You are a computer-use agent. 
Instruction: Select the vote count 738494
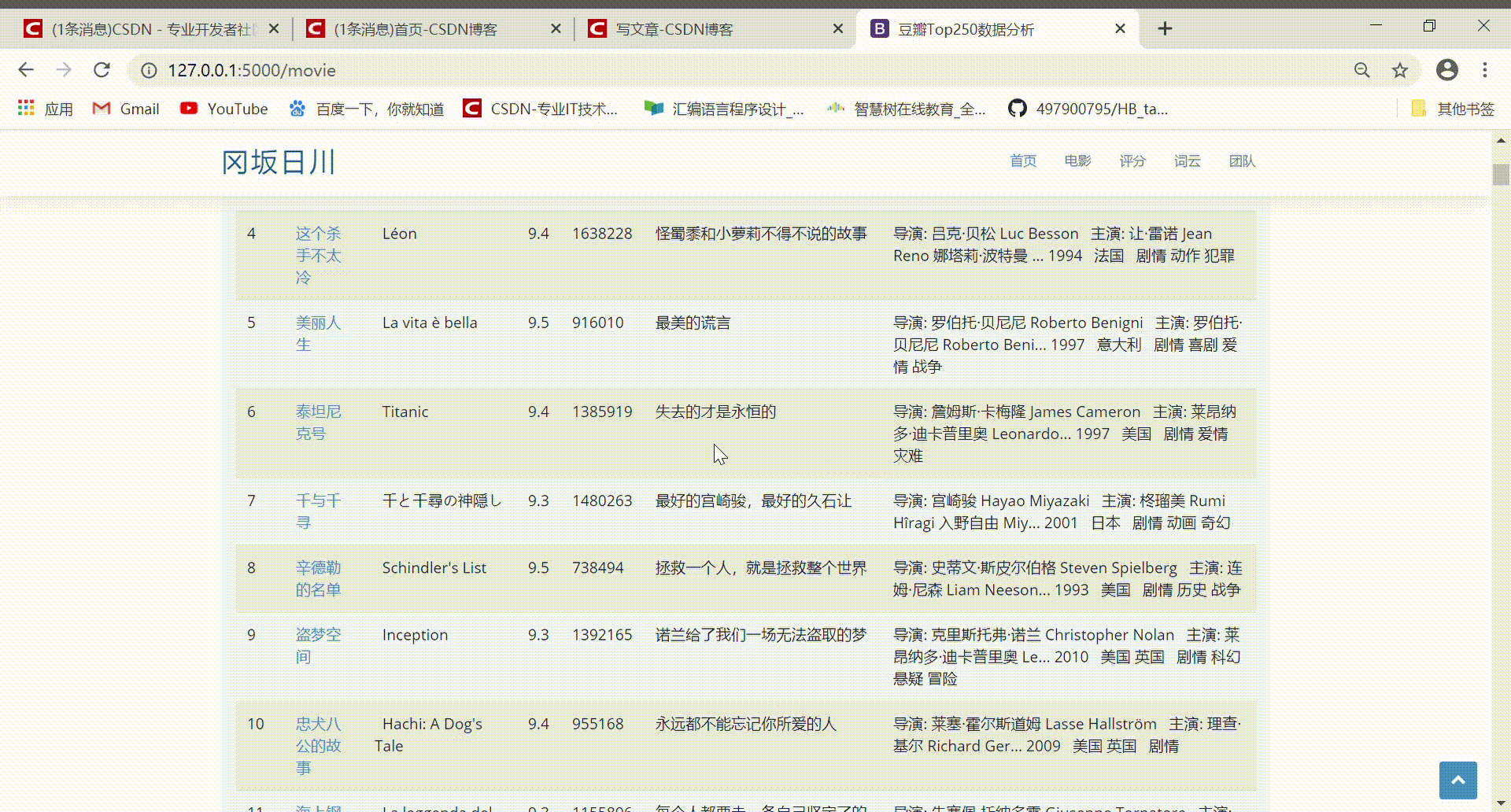pyautogui.click(x=597, y=568)
